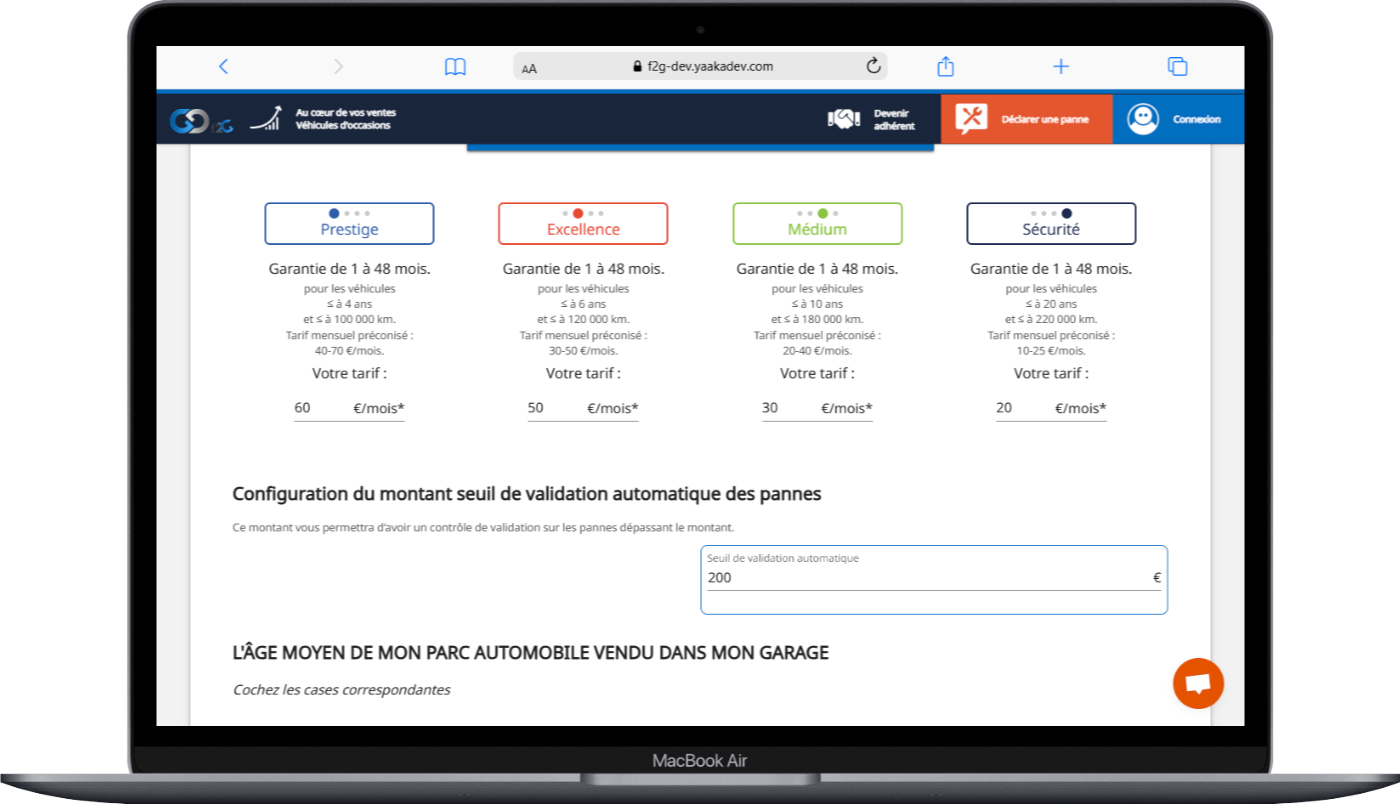Click the Déclarer une panne button
The height and width of the screenshot is (804, 1400).
(x=1026, y=120)
